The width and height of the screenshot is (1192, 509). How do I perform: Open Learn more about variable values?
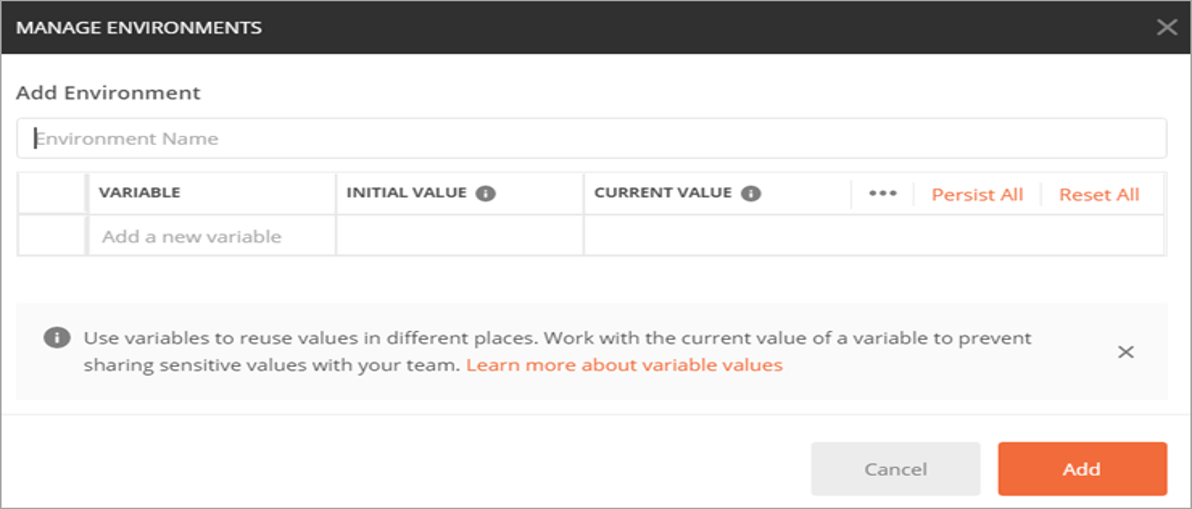(x=624, y=365)
